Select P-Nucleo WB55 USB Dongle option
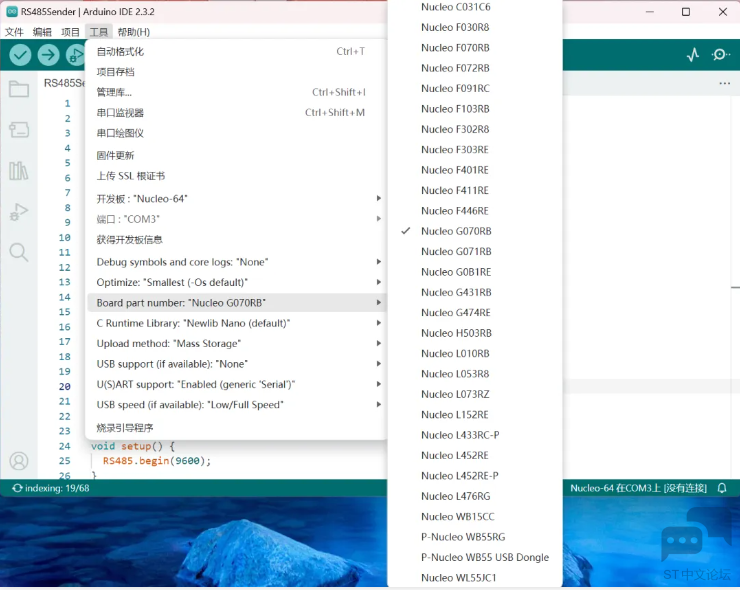740x590 pixels. (x=475, y=557)
